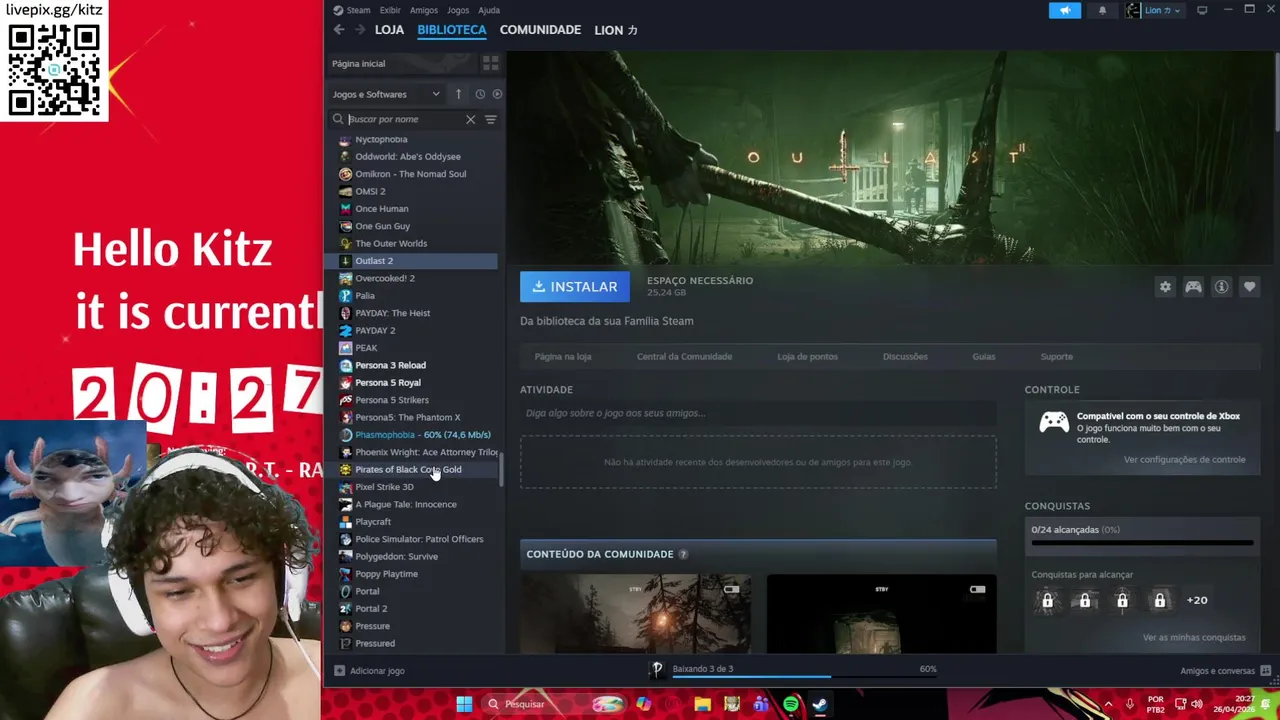Go back with the left arrow
Image resolution: width=1280 pixels, height=720 pixels.
(339, 30)
